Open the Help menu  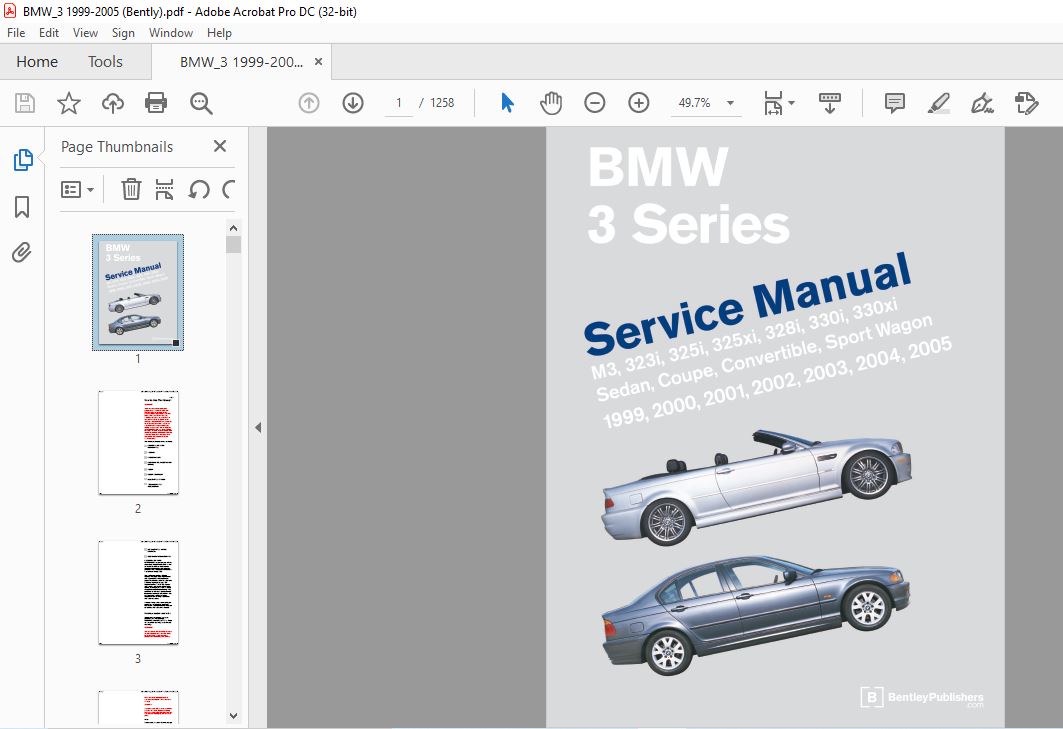pos(219,33)
